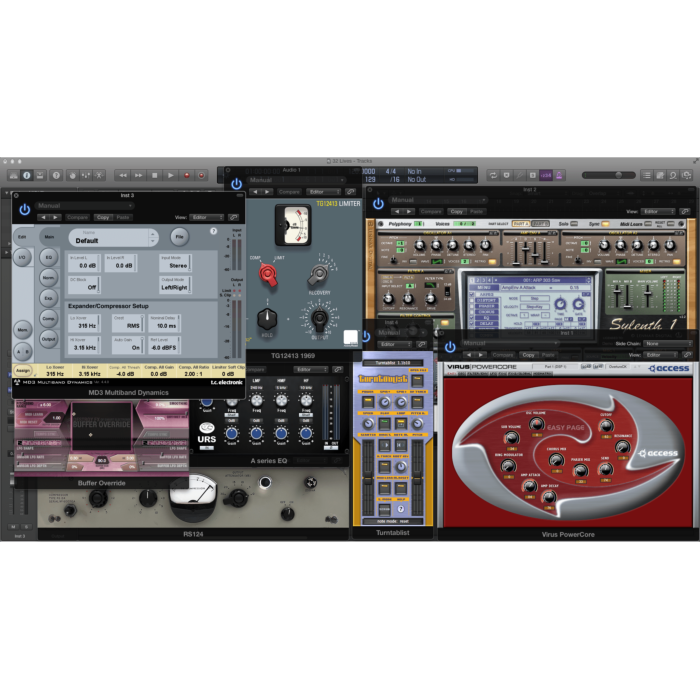
Task: Open the Media Browser icon in the toolbar
Action: click(x=686, y=175)
